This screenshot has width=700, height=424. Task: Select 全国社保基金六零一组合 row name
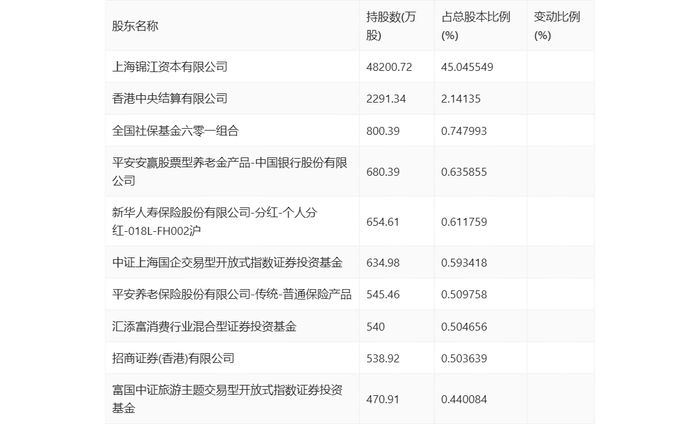click(x=175, y=131)
